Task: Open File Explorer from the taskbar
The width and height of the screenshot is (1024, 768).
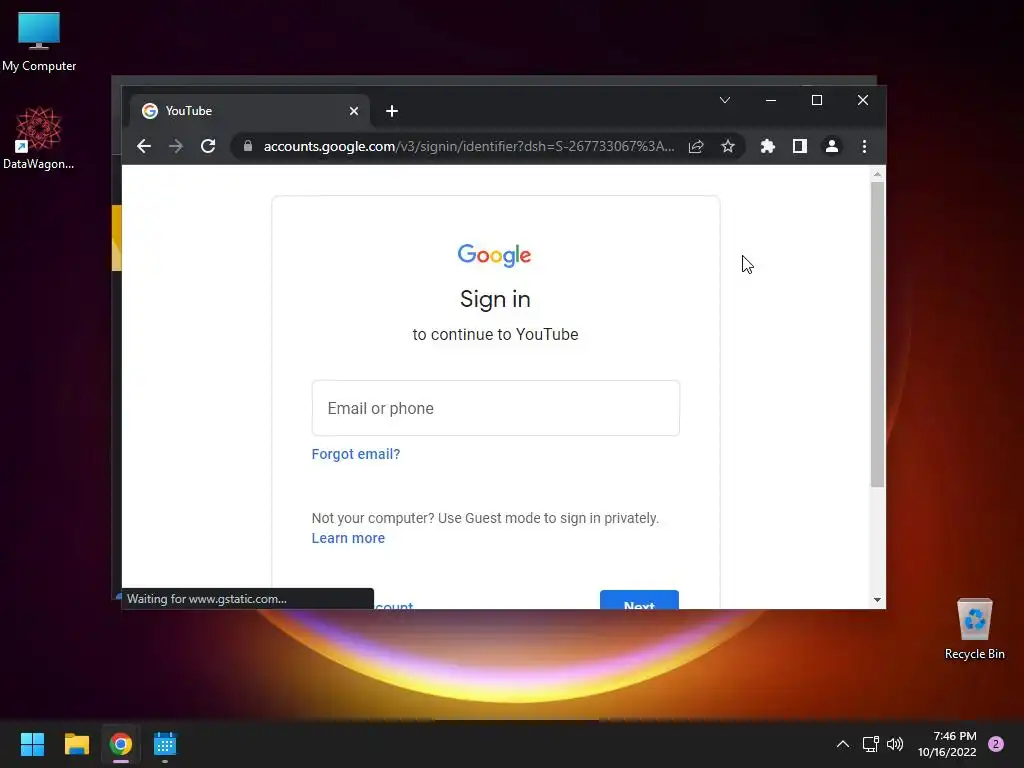Action: 76,744
